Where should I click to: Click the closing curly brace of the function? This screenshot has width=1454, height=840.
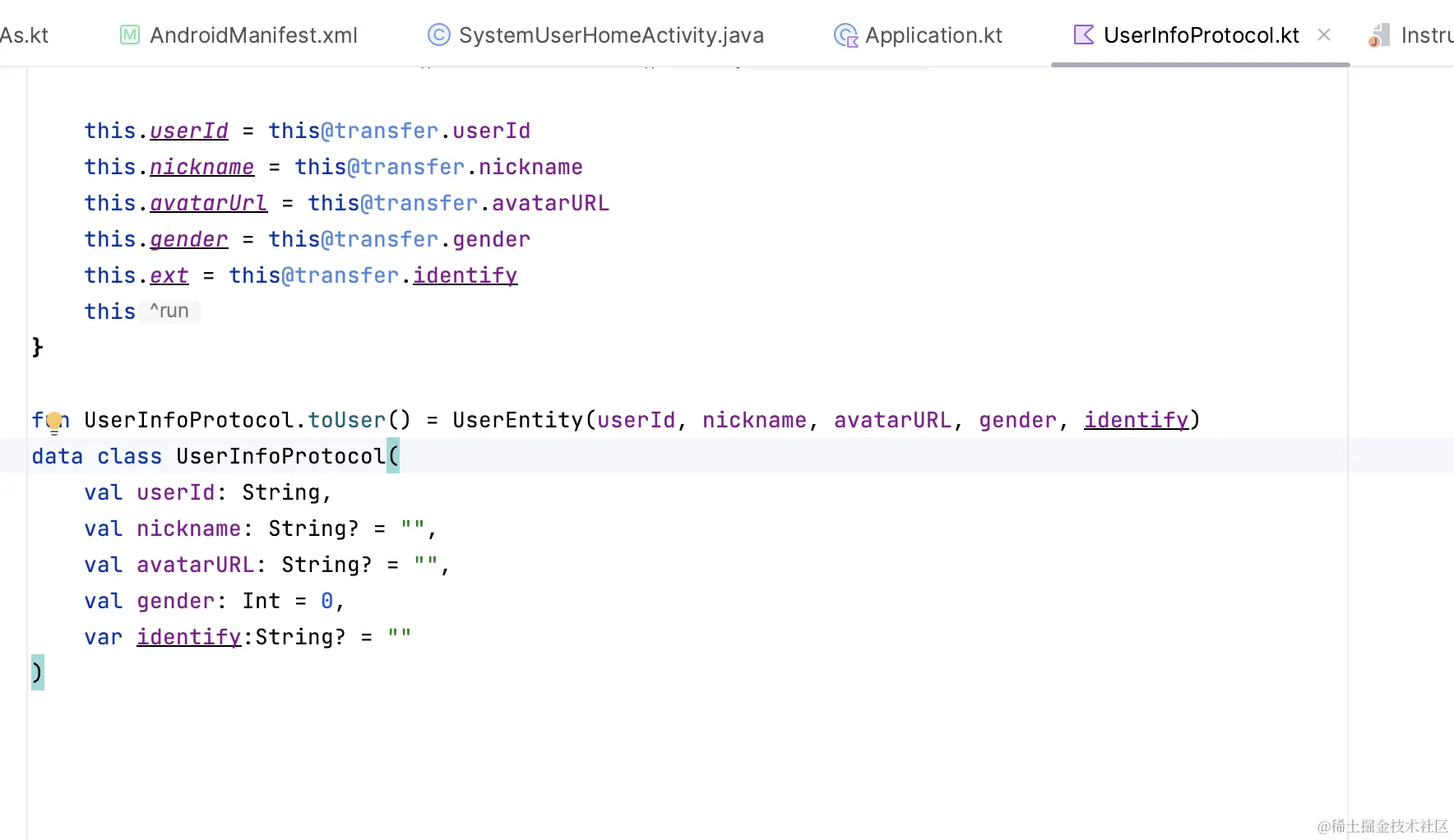[38, 348]
